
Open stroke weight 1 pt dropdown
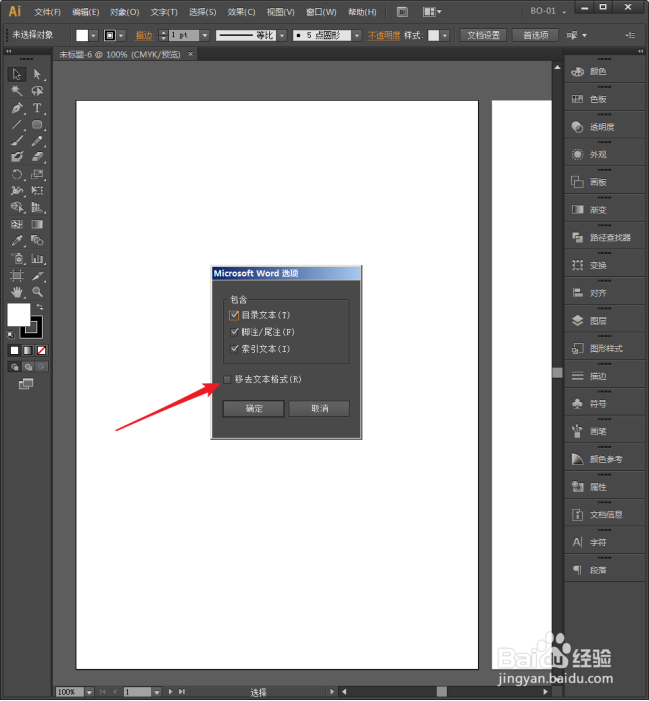[x=205, y=35]
